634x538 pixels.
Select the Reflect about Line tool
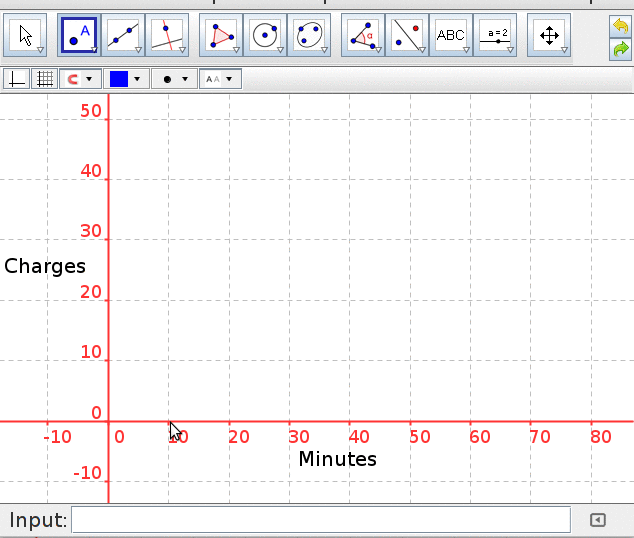[x=406, y=35]
